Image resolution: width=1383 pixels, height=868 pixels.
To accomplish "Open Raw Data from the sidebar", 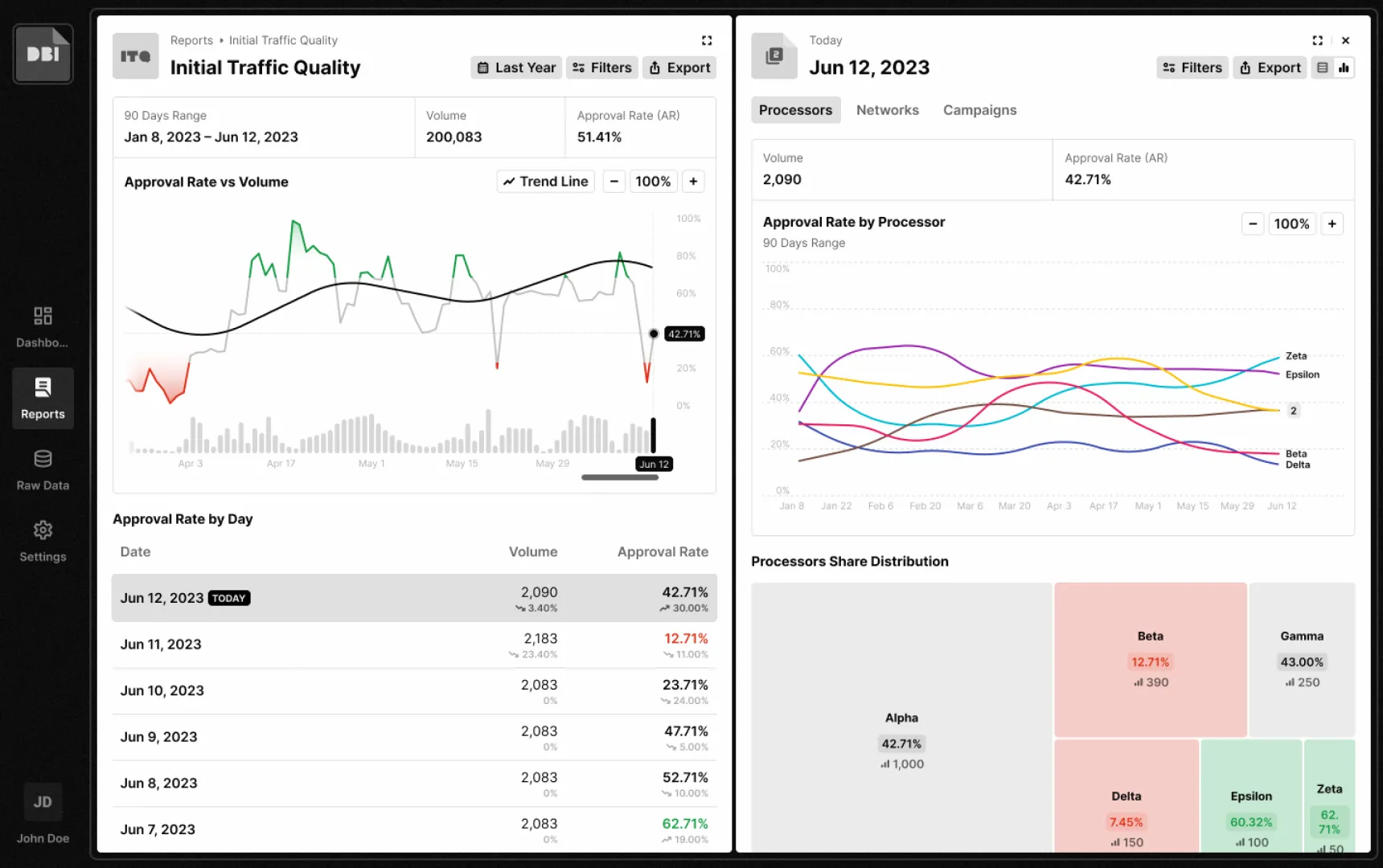I will click(43, 459).
